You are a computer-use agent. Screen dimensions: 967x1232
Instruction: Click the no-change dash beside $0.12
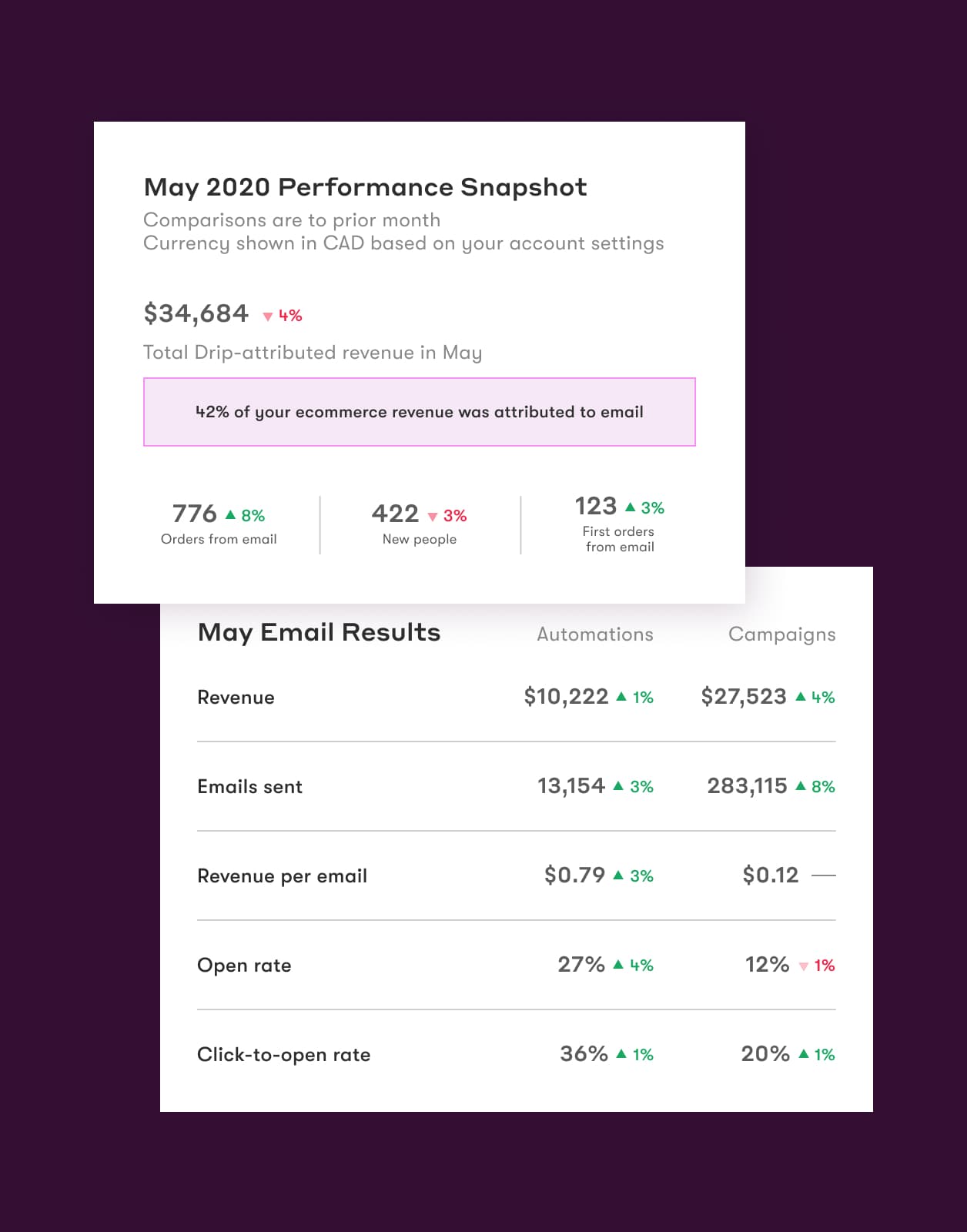824,875
